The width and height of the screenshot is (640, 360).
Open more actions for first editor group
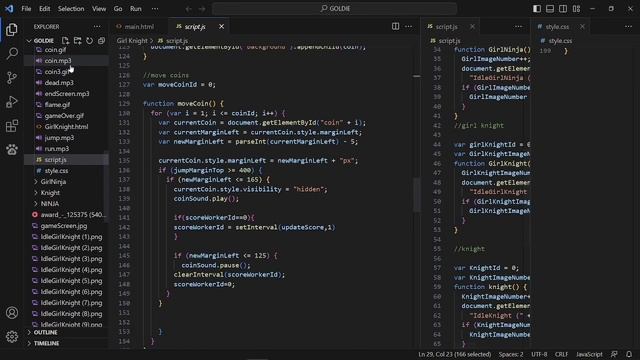point(409,27)
